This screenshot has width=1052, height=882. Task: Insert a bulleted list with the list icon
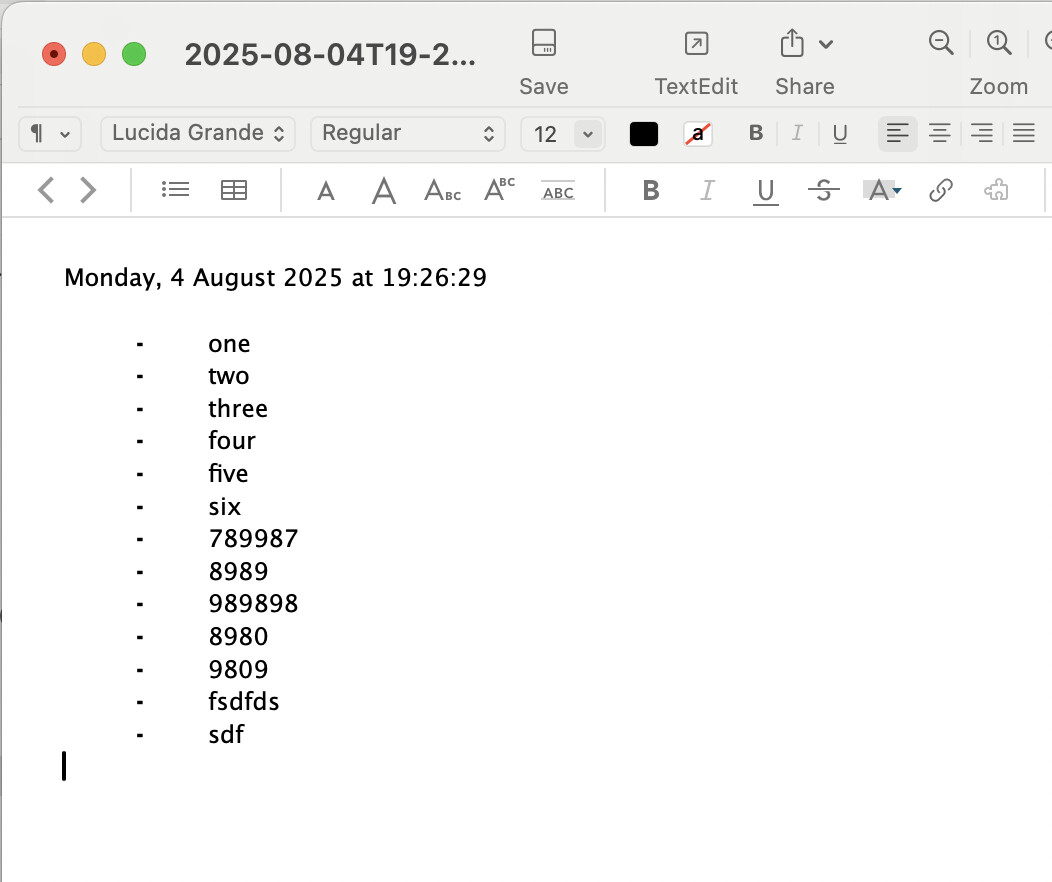(x=175, y=190)
